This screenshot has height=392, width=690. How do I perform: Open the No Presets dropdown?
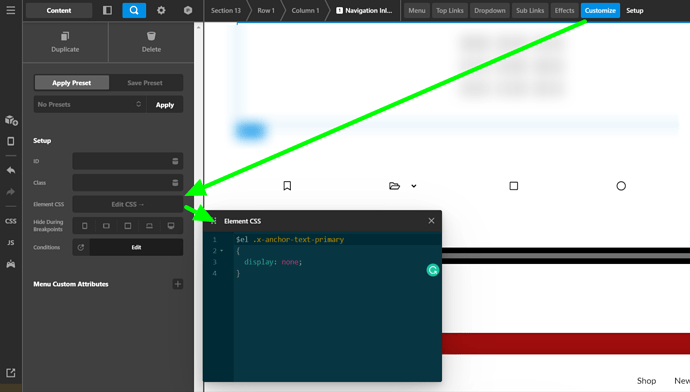[90, 104]
